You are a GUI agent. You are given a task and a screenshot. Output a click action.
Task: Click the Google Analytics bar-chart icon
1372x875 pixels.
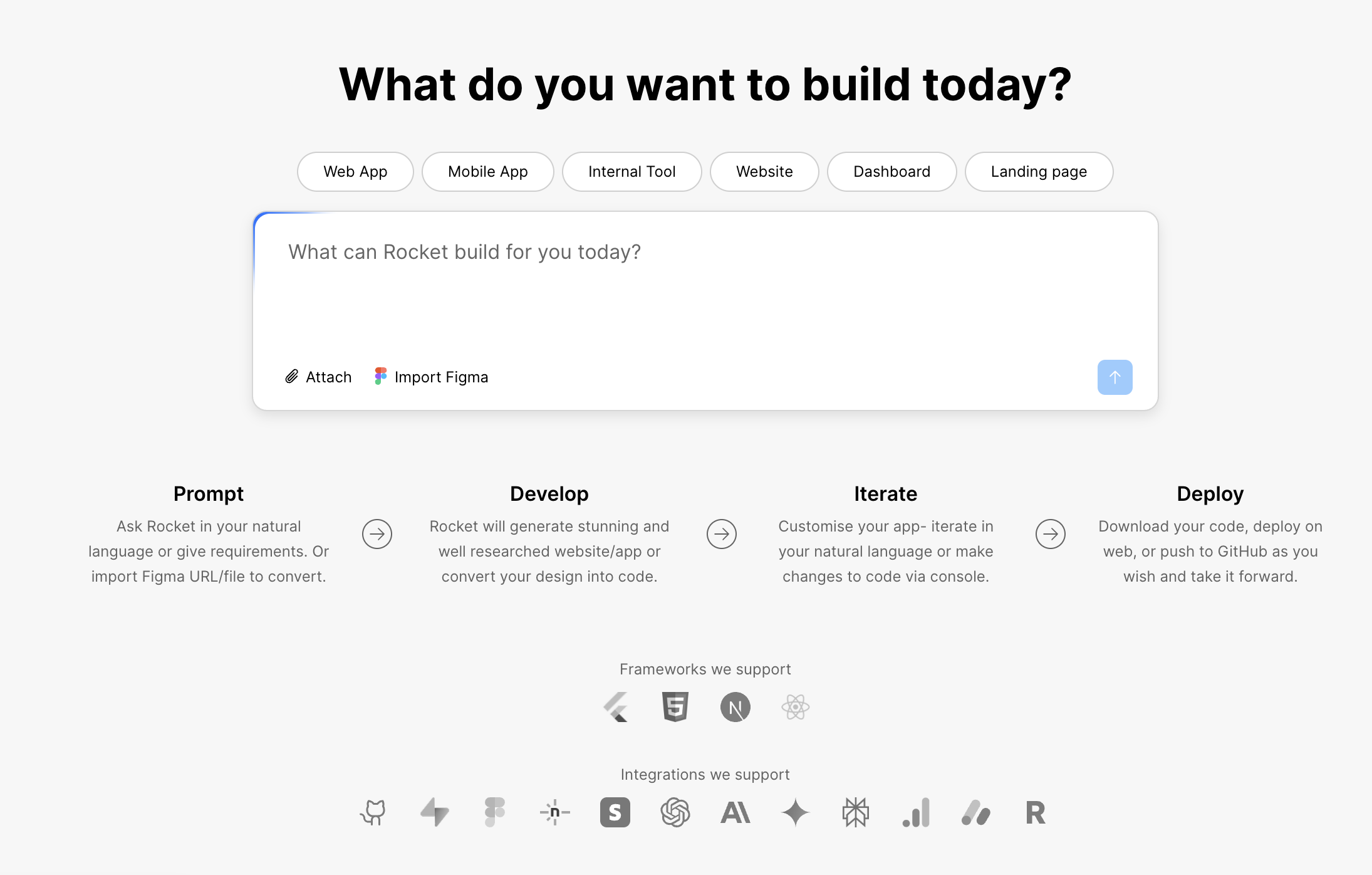click(x=916, y=812)
